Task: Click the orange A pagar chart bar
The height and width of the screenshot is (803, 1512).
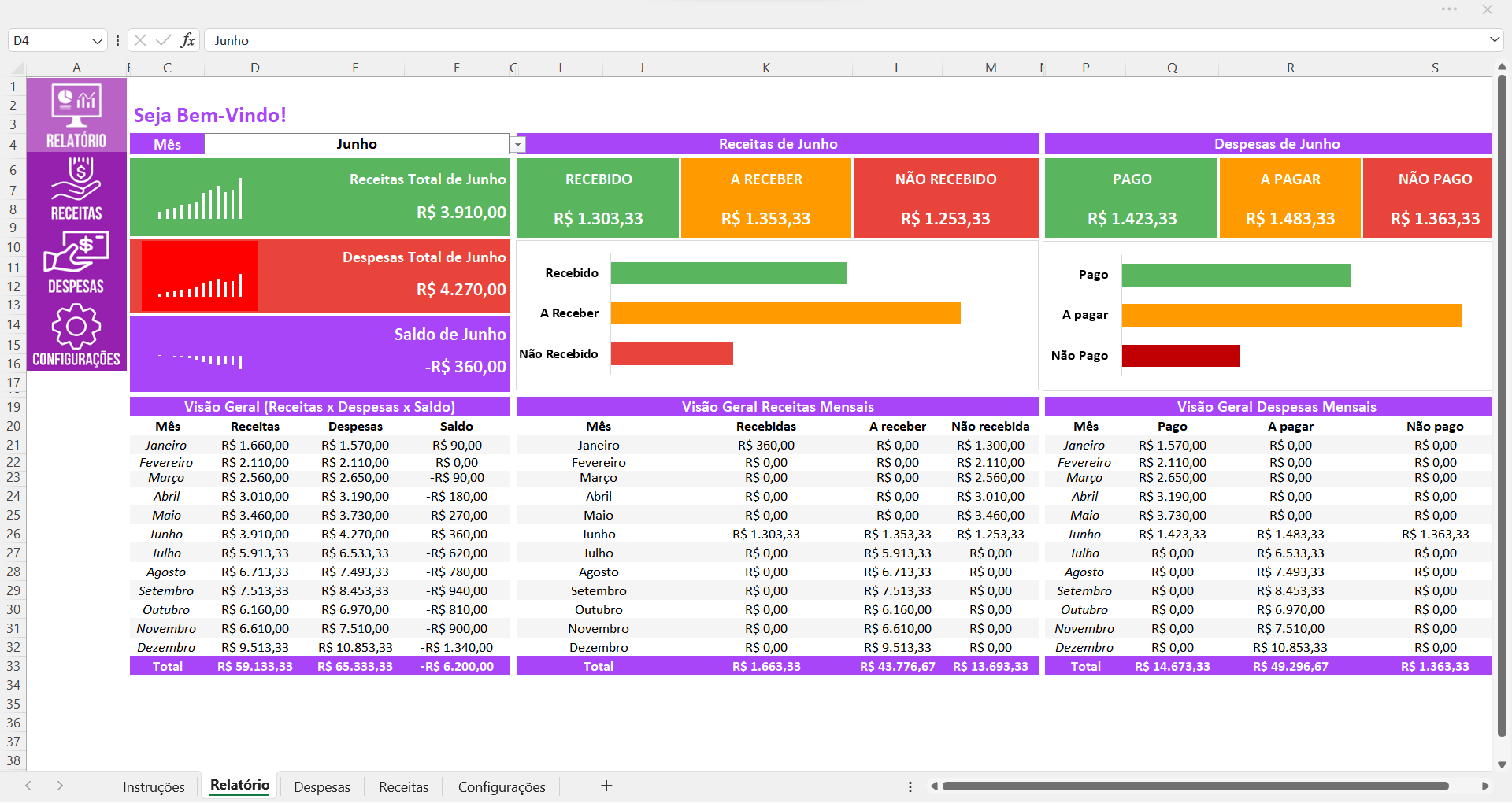Action: tap(1291, 316)
